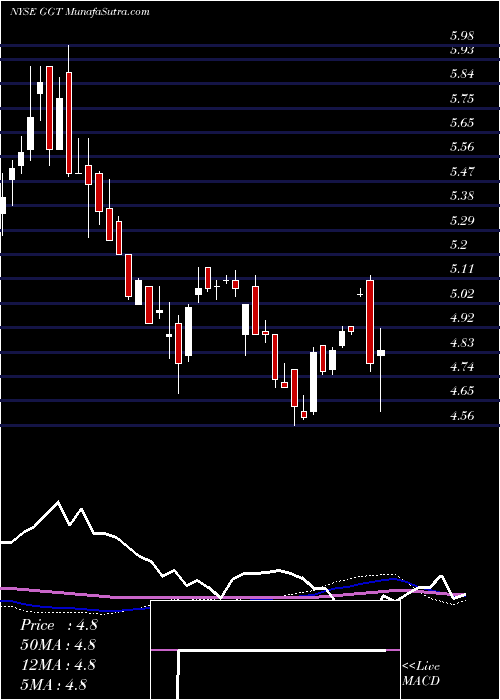Select the 5.29 price axis label

462,221
